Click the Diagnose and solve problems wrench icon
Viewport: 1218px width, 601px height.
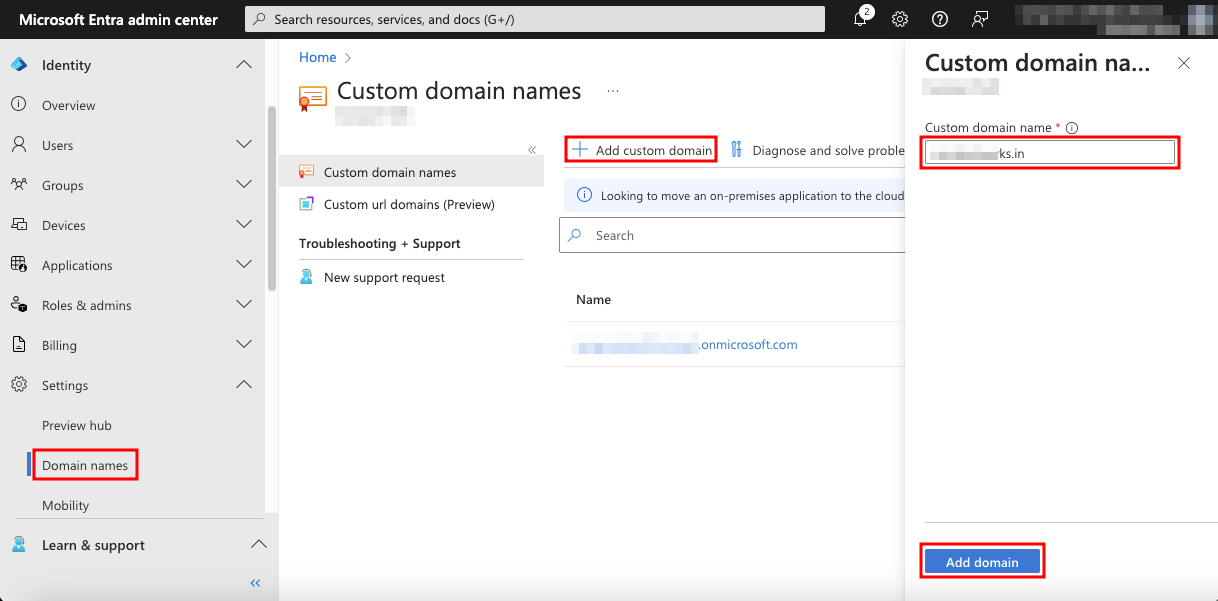tap(737, 150)
